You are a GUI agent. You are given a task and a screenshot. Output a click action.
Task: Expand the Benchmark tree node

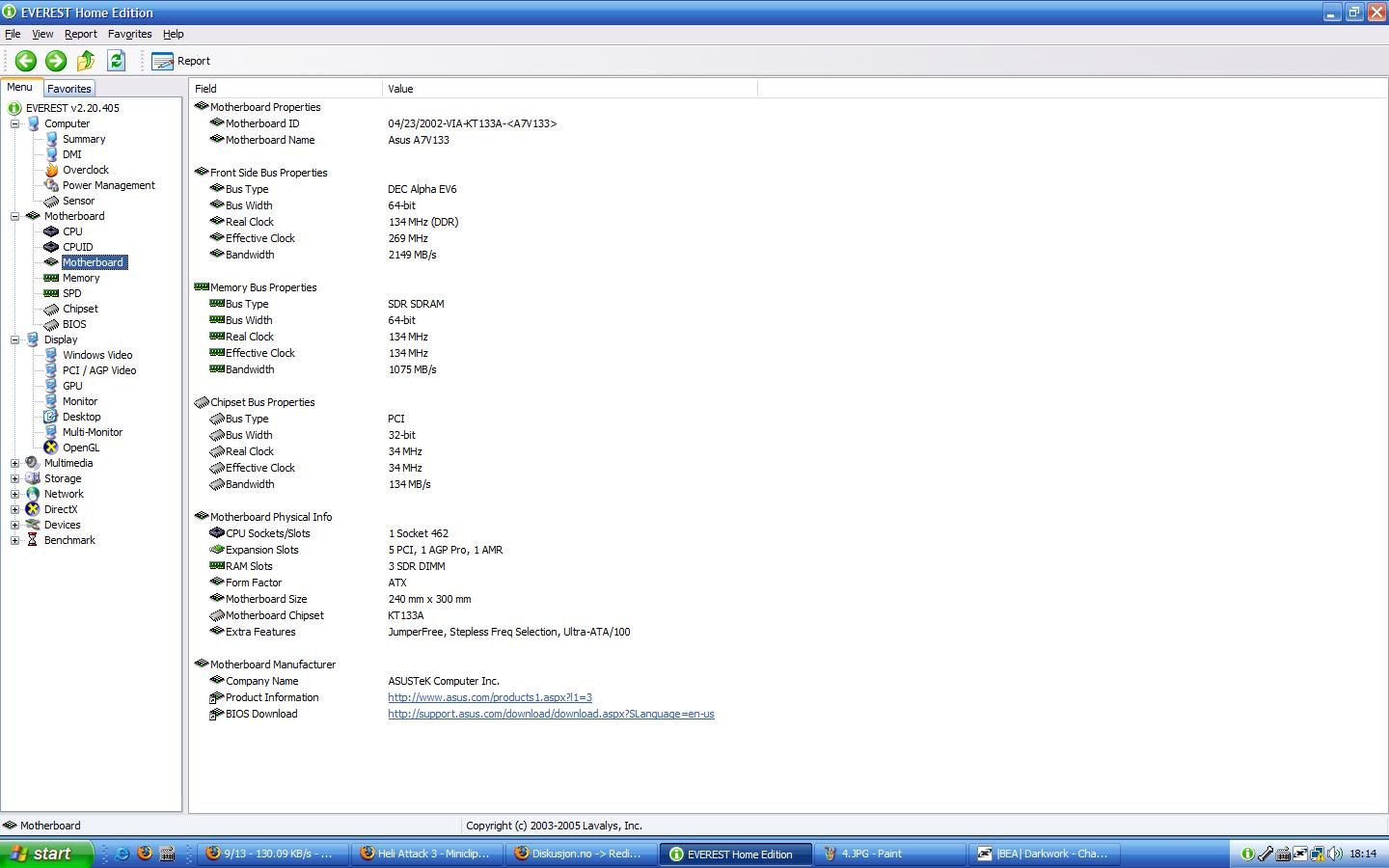[15, 540]
